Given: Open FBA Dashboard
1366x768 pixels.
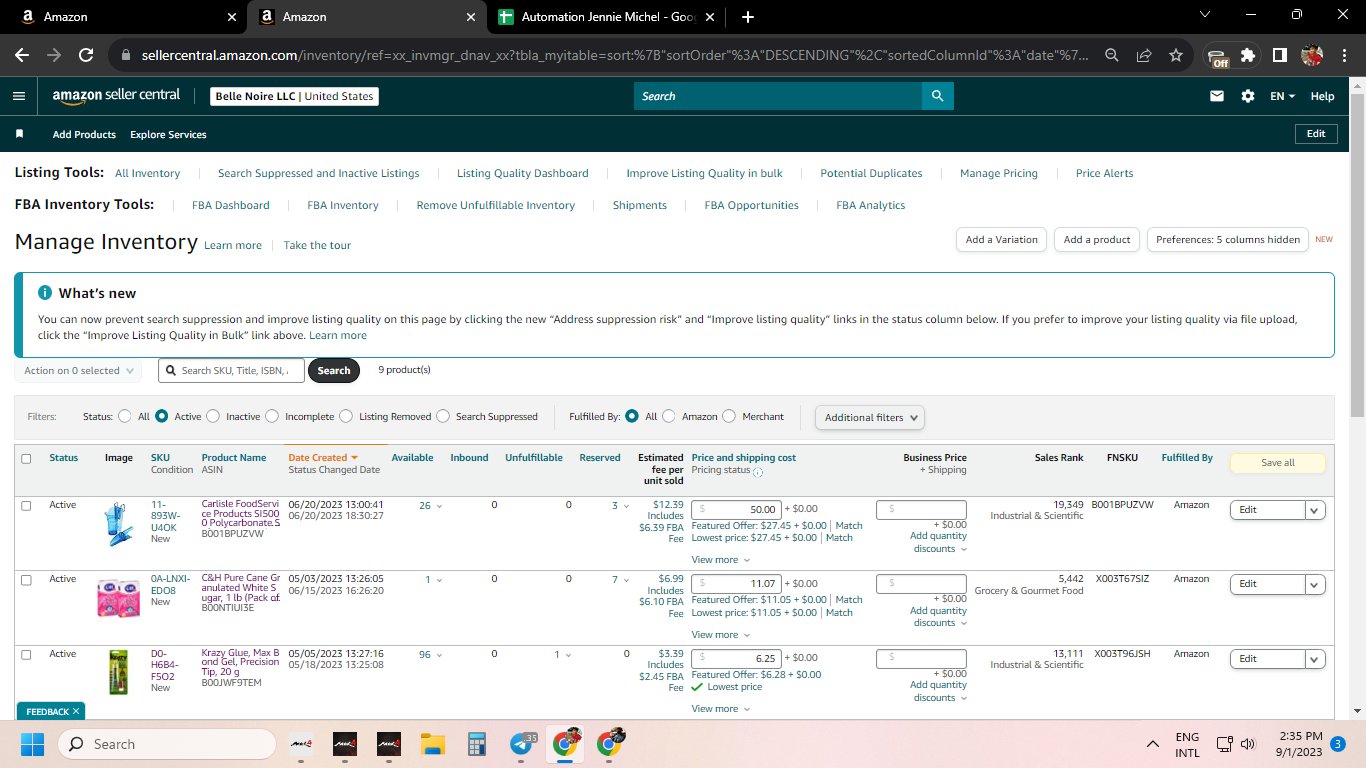Looking at the screenshot, I should click(x=231, y=205).
